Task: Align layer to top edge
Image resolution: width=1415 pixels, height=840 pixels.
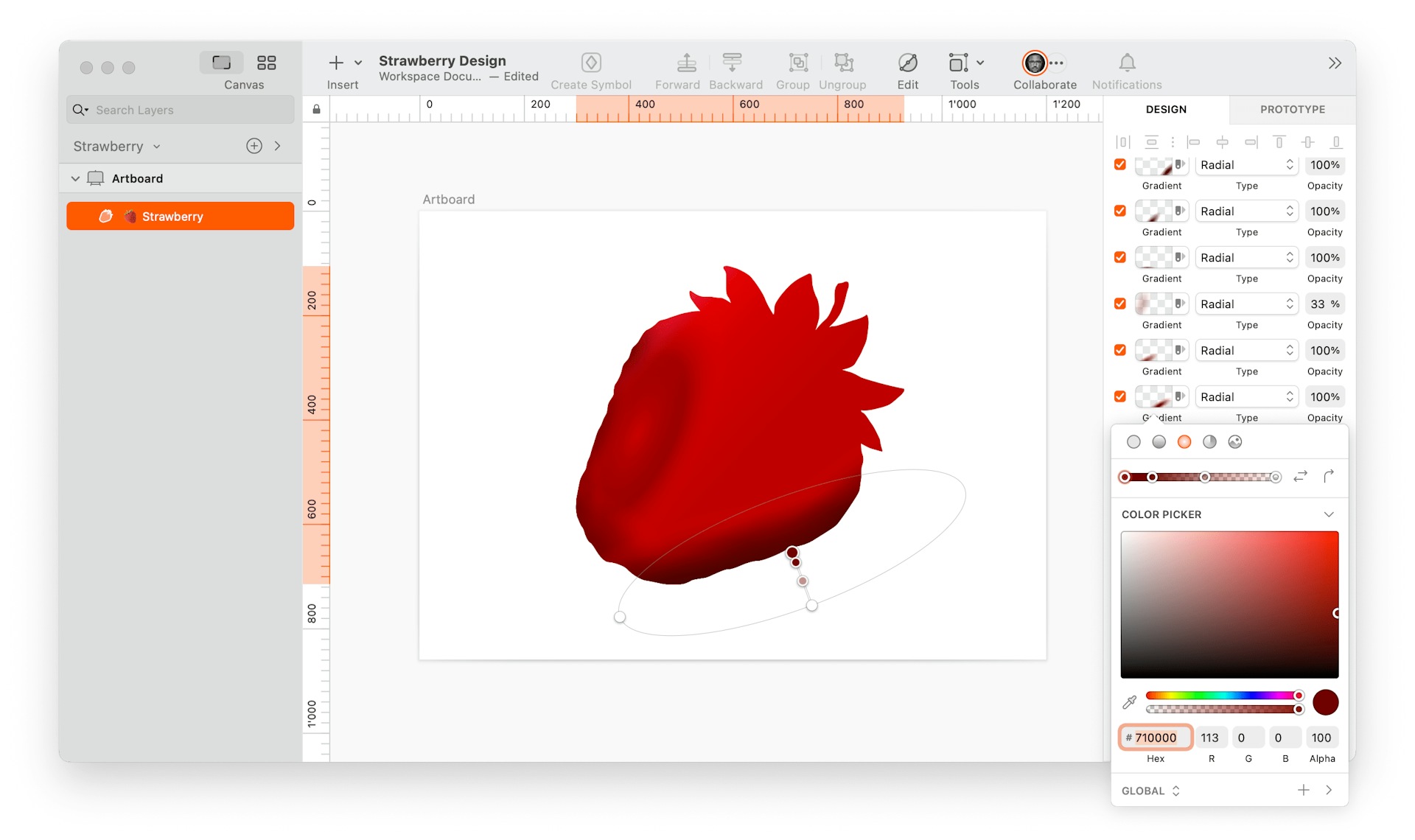Action: coord(1279,142)
